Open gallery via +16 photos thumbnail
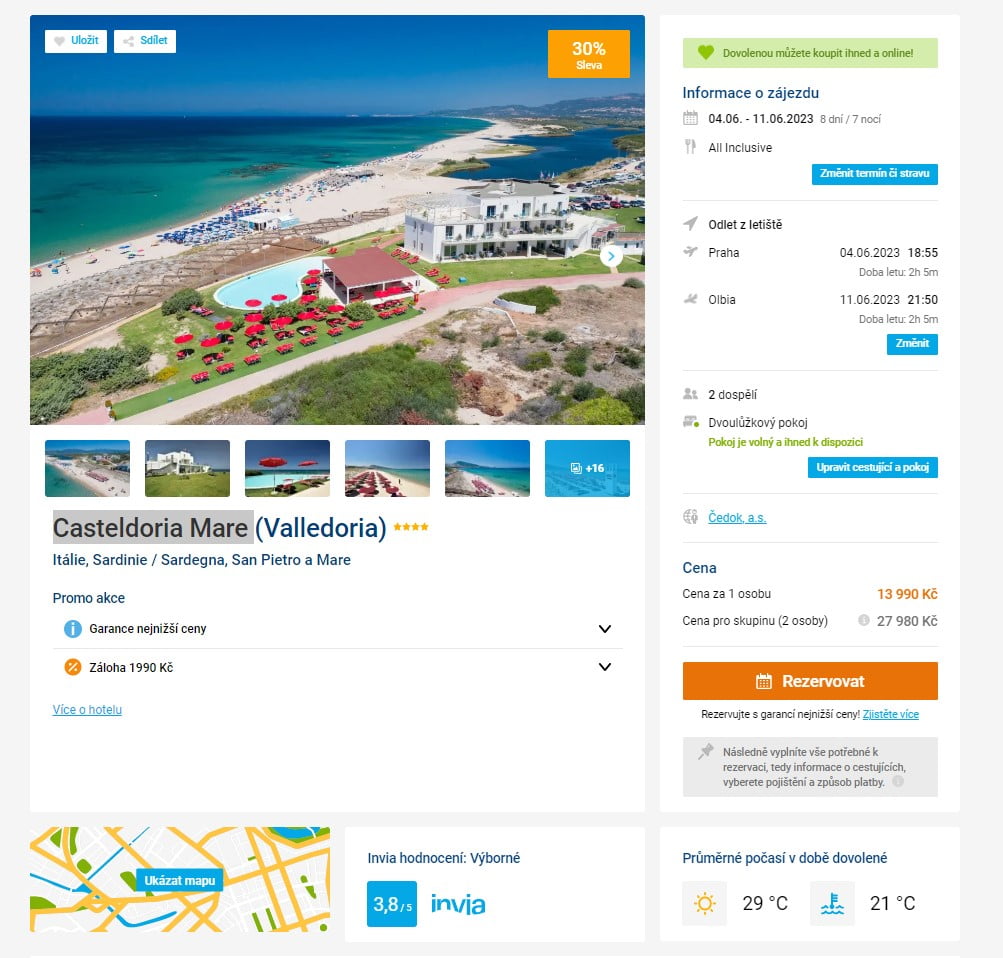The image size is (1003, 958). pyautogui.click(x=587, y=468)
